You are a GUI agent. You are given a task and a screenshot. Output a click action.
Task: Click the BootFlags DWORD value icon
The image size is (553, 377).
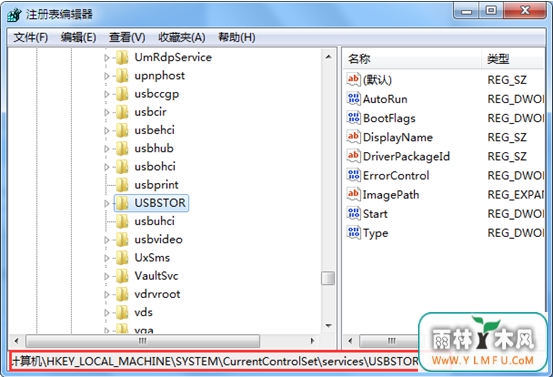tap(353, 118)
